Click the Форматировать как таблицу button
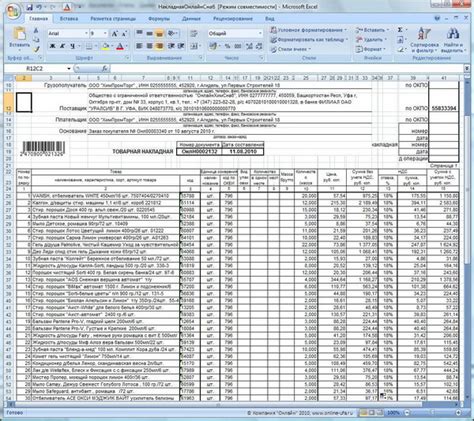This screenshot has width=474, height=421. coord(309,40)
